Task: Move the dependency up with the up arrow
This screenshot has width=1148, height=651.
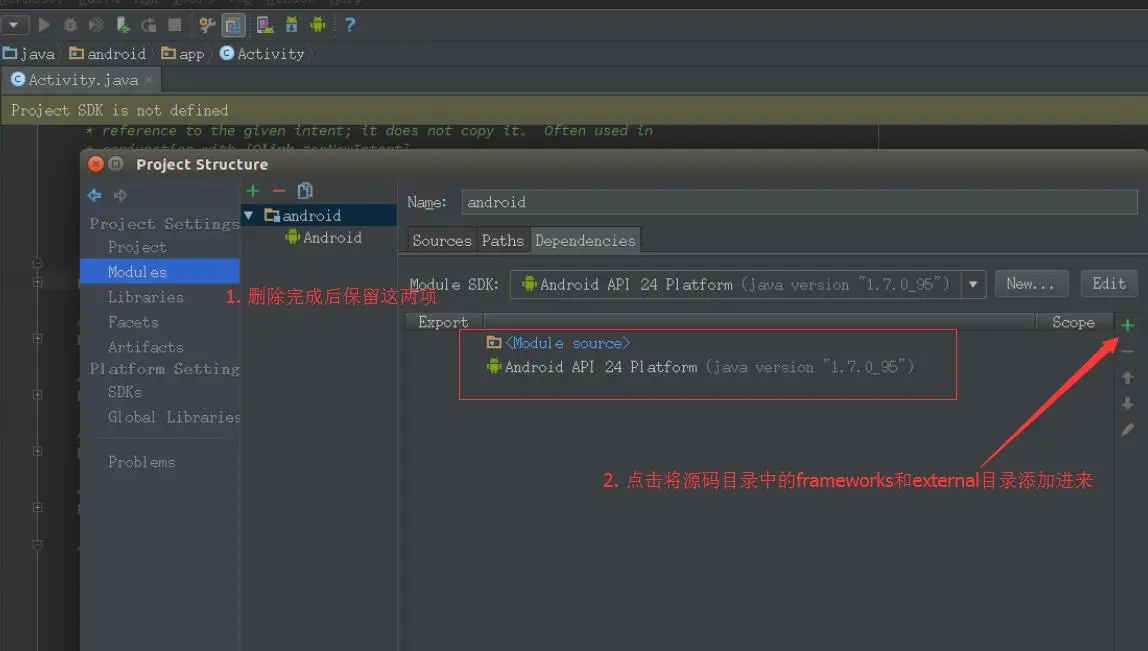Action: click(x=1128, y=378)
